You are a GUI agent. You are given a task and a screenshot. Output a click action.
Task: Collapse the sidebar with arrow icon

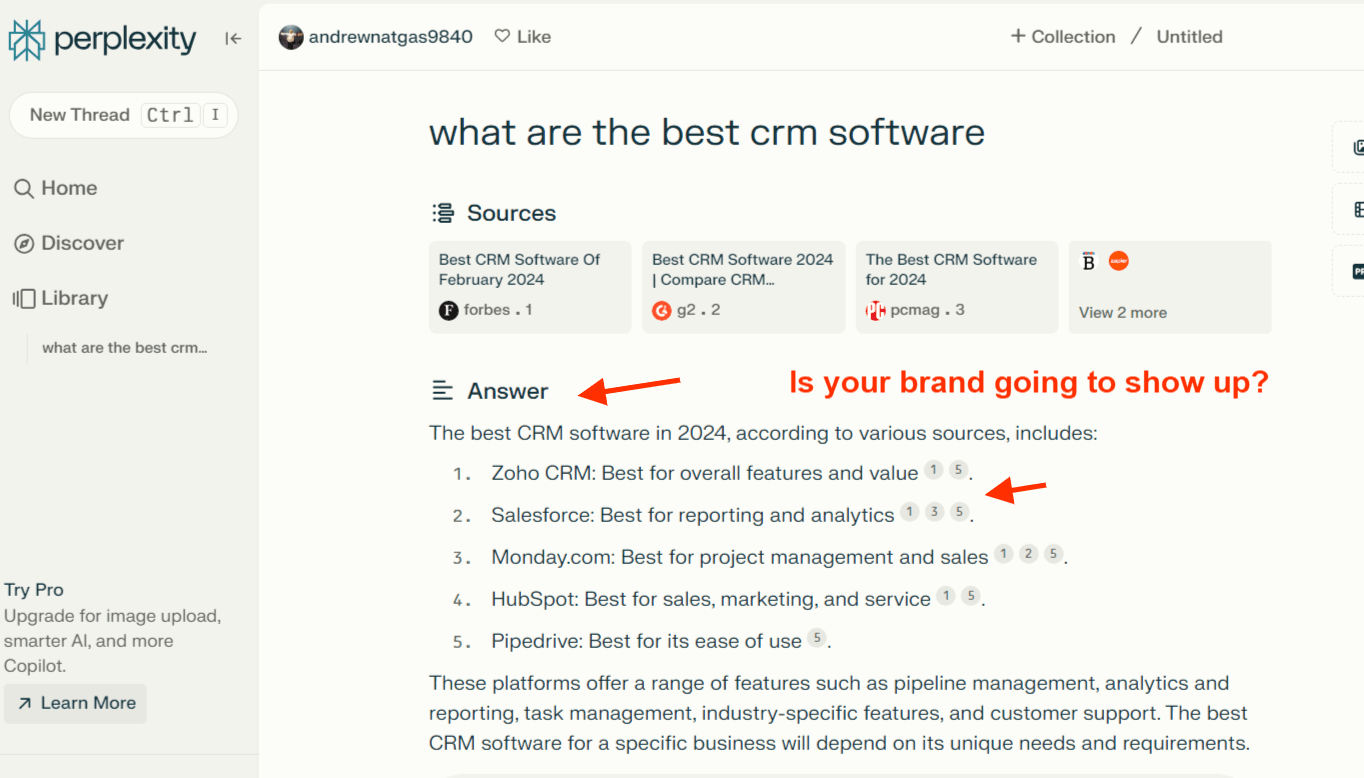click(x=233, y=38)
